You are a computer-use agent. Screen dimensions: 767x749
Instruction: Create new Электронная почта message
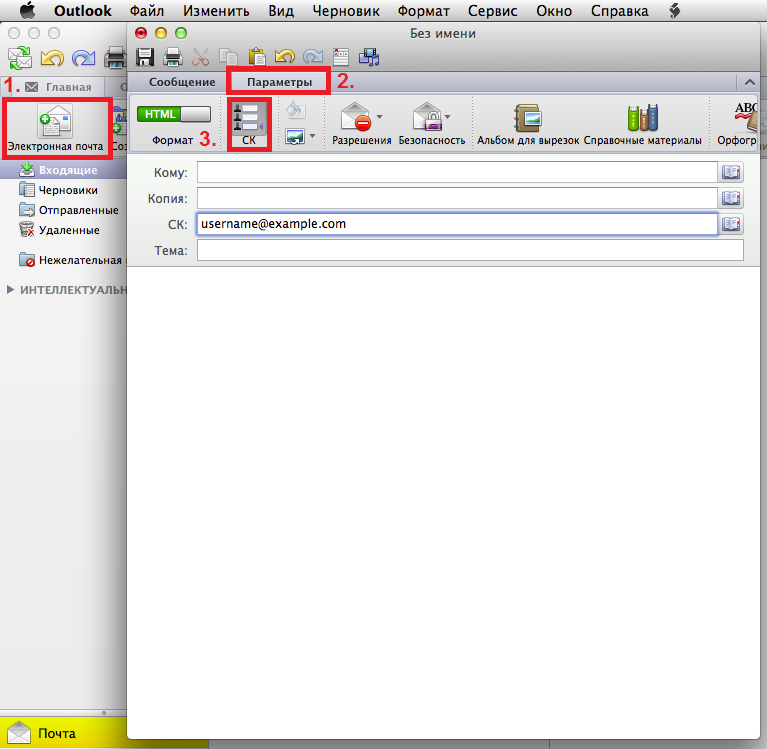click(x=56, y=128)
